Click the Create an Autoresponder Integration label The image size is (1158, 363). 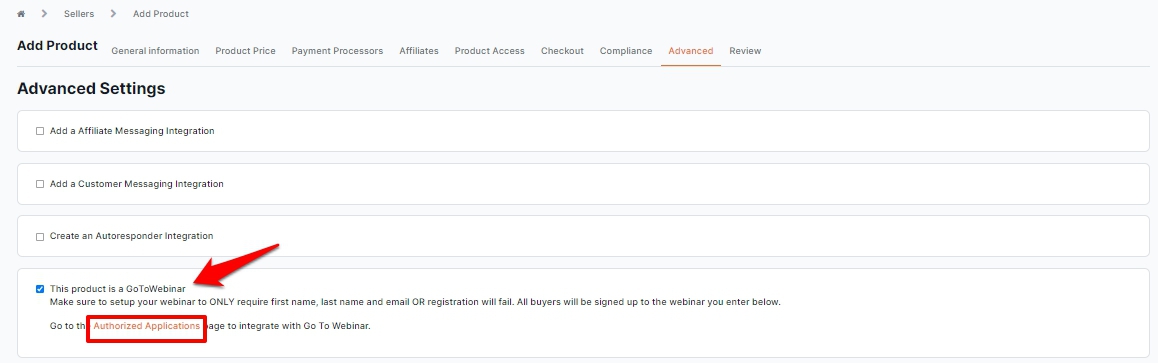click(x=131, y=236)
